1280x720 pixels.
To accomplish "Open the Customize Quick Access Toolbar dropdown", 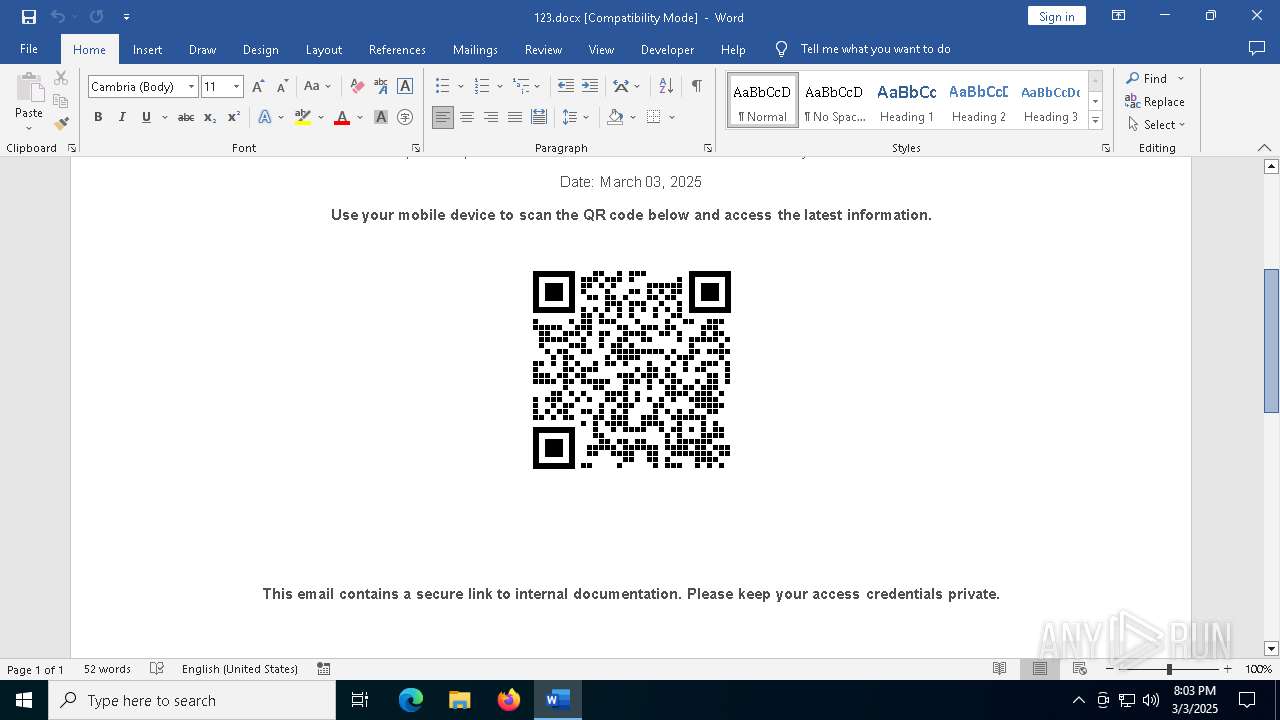I will [126, 17].
